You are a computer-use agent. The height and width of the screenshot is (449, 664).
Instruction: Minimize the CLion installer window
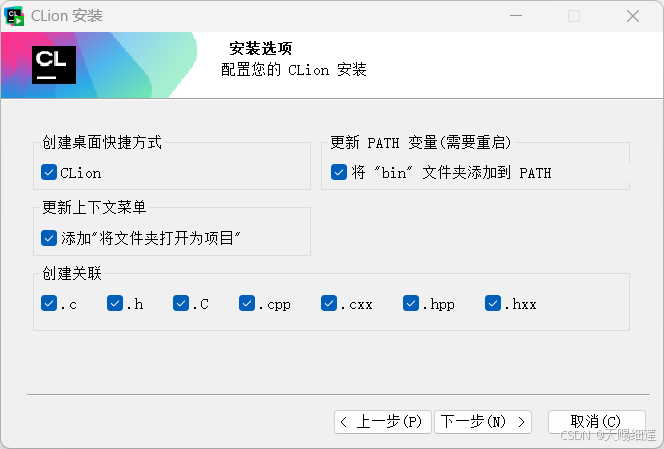tap(516, 16)
